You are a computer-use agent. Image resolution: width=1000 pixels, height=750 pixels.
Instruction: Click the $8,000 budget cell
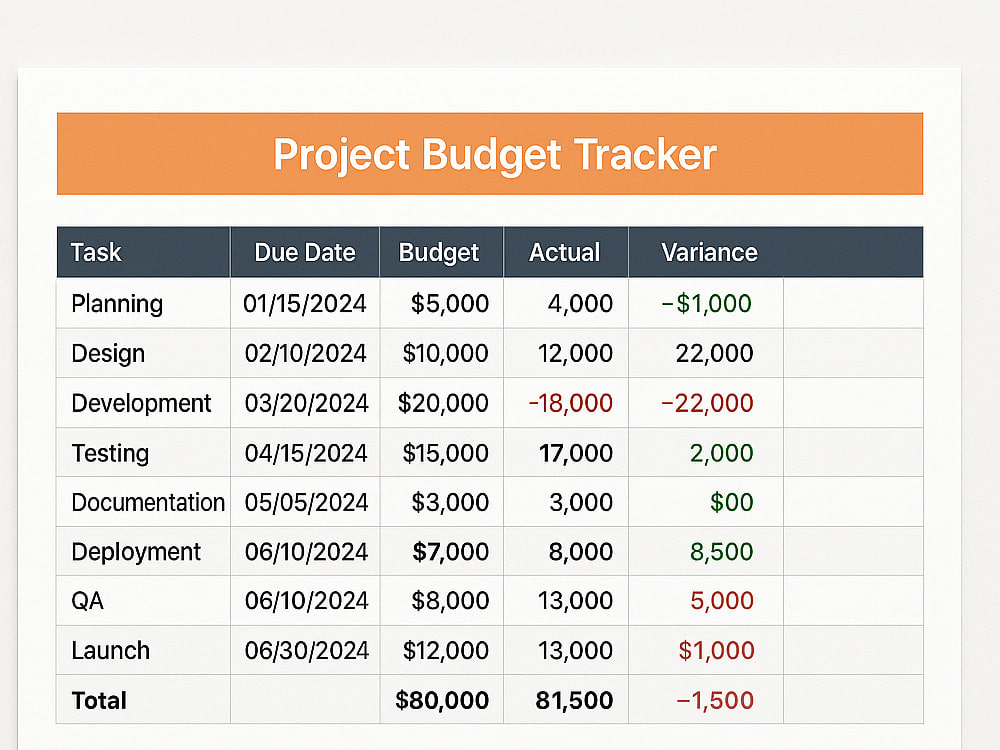pyautogui.click(x=441, y=600)
